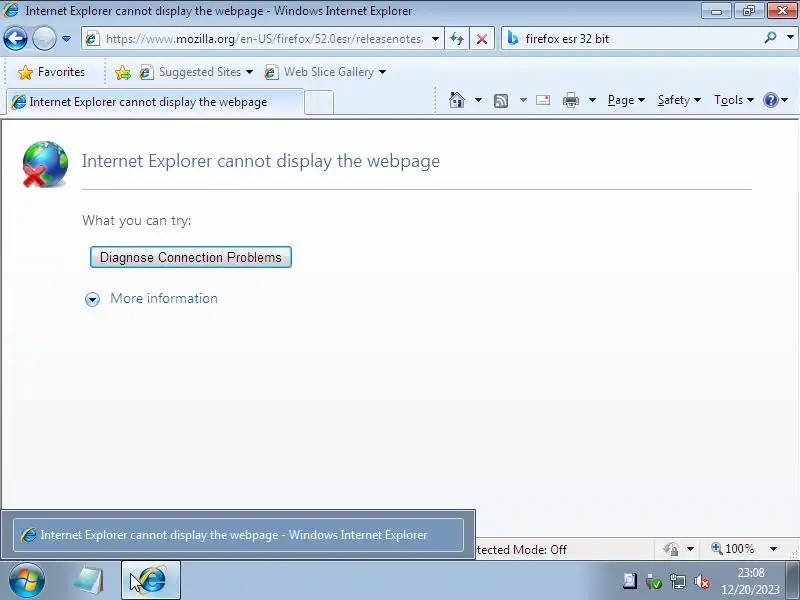The height and width of the screenshot is (600, 800).
Task: Open the Web Slice Gallery dropdown
Action: (325, 72)
